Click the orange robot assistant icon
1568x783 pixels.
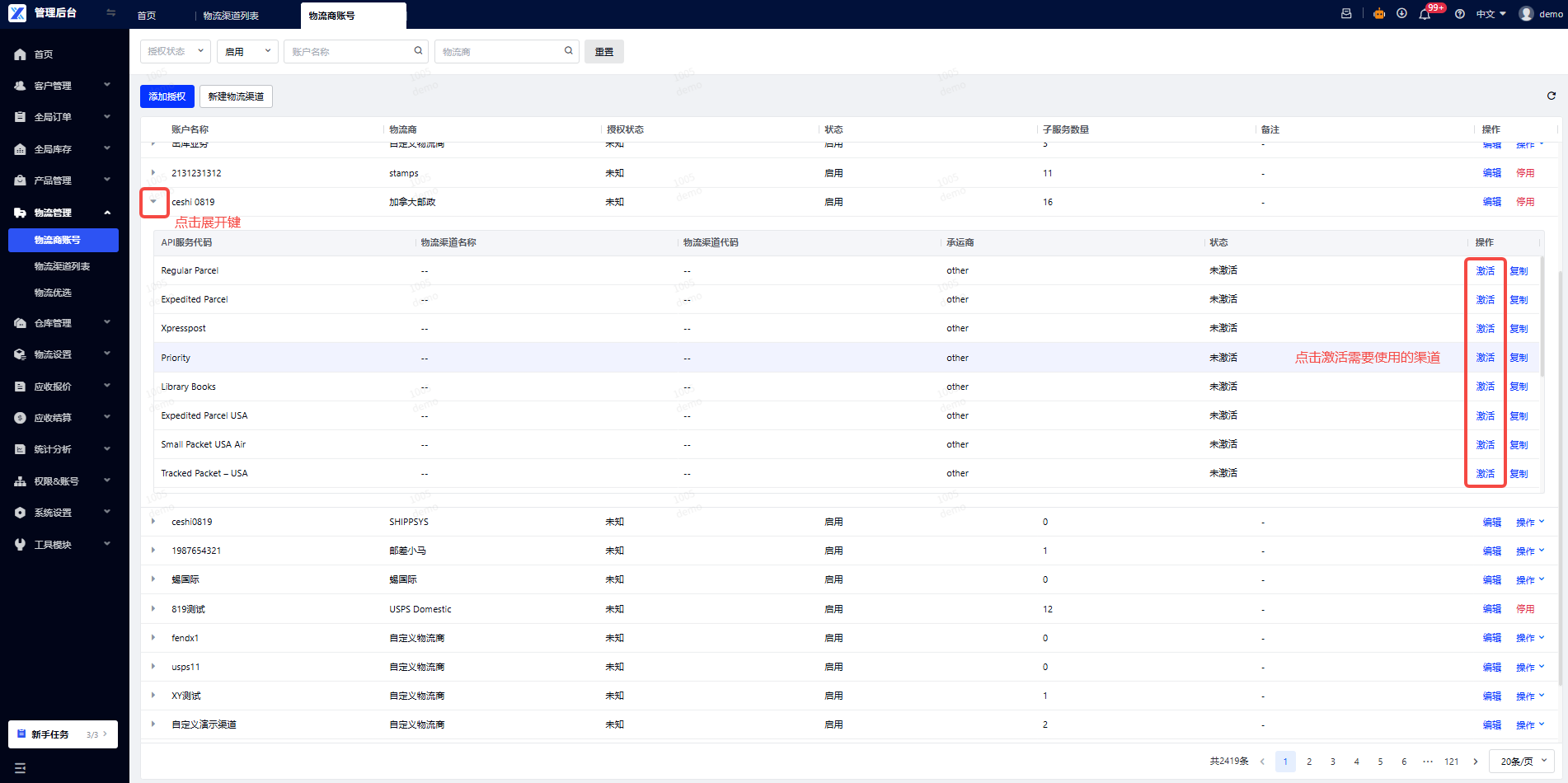click(1378, 14)
